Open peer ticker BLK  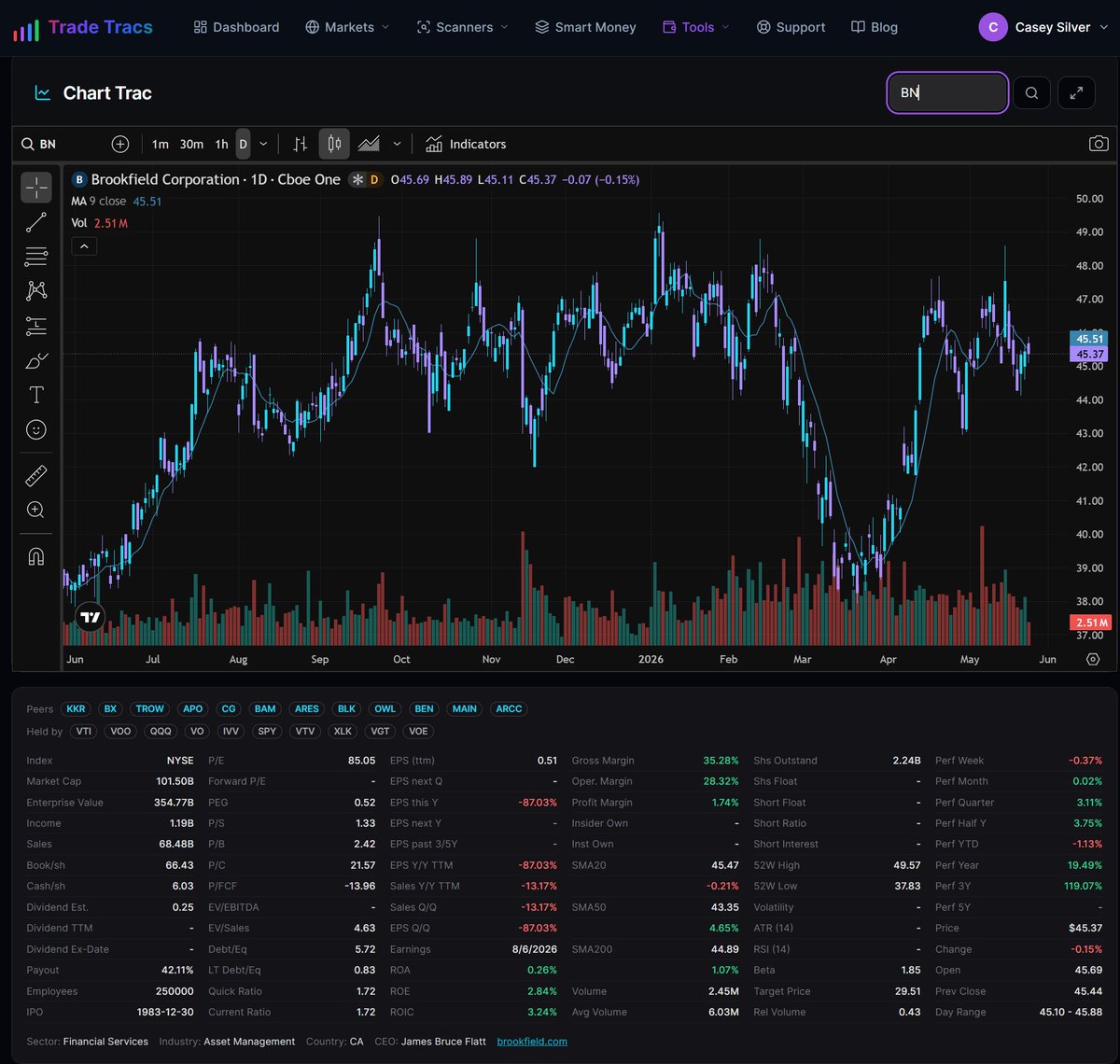[346, 708]
